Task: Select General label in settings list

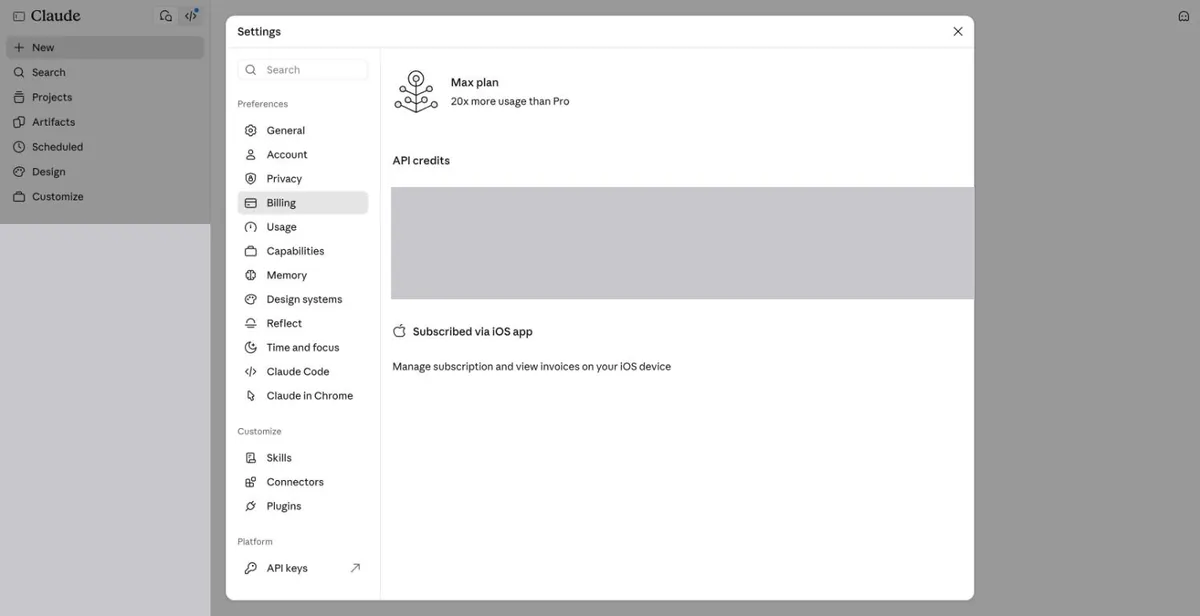Action: pos(286,131)
